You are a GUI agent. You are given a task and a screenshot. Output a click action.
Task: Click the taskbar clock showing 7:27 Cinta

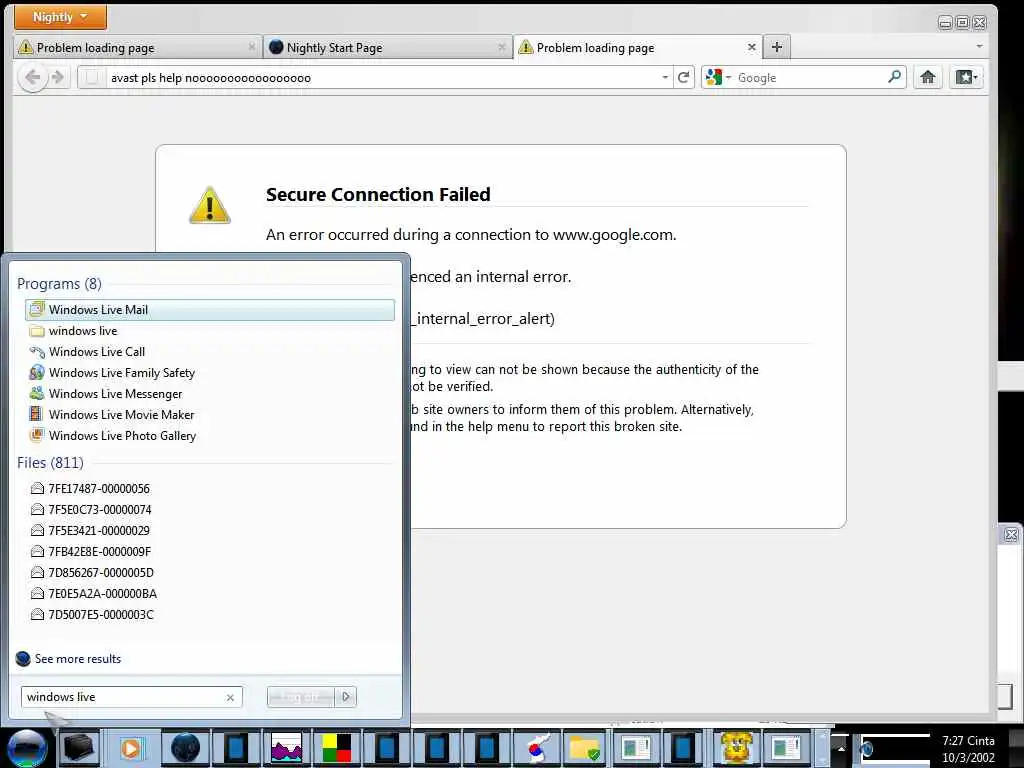tap(968, 749)
